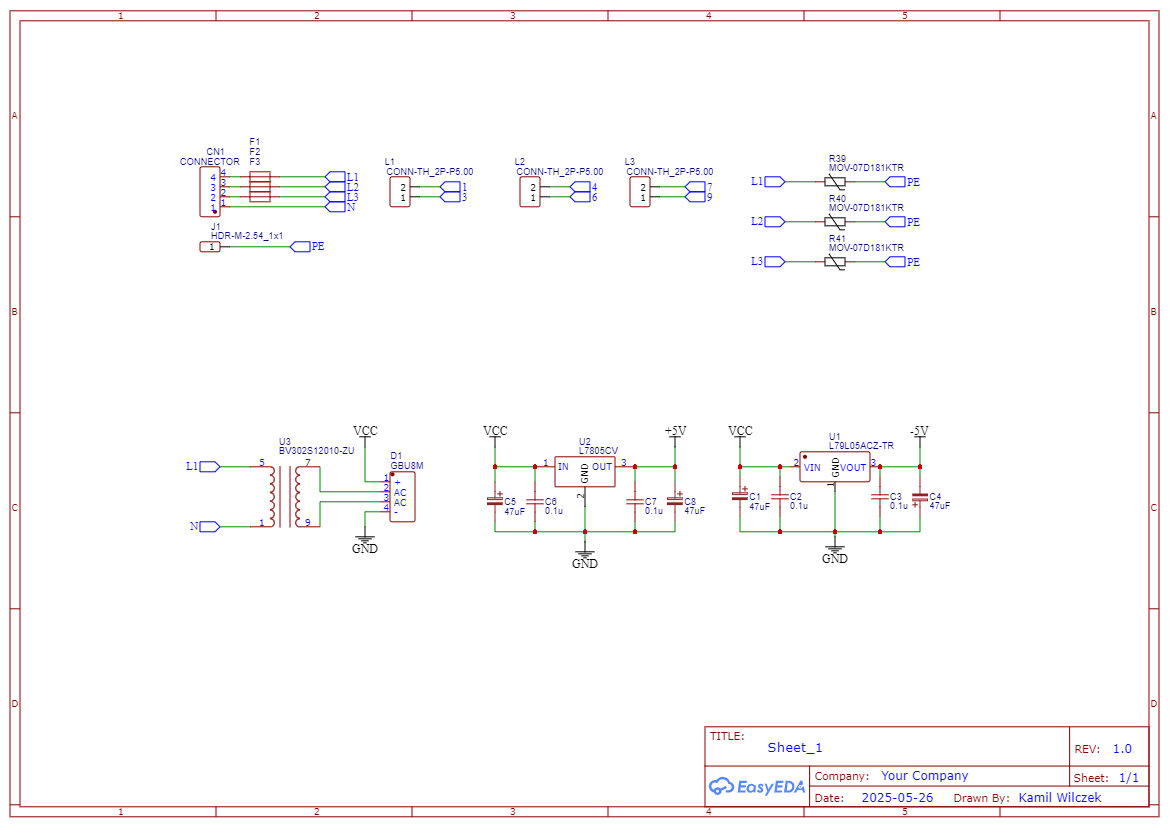The image size is (1169, 827).
Task: Select the R39 varistor symbol
Action: 835,182
